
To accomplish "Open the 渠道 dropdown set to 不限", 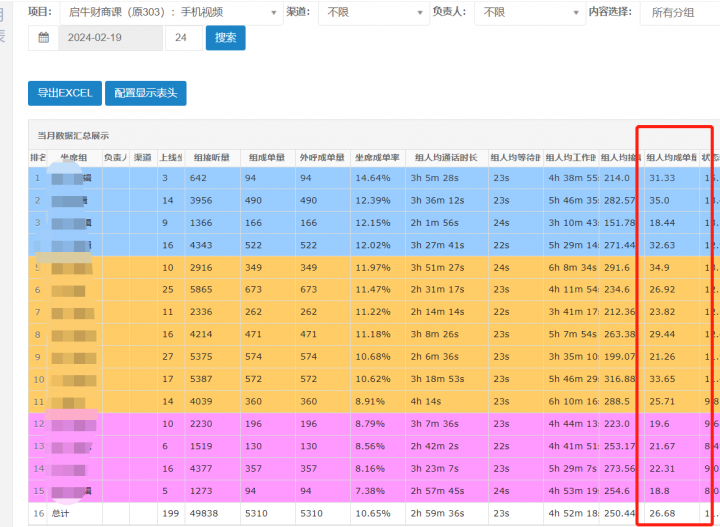I will coord(374,12).
